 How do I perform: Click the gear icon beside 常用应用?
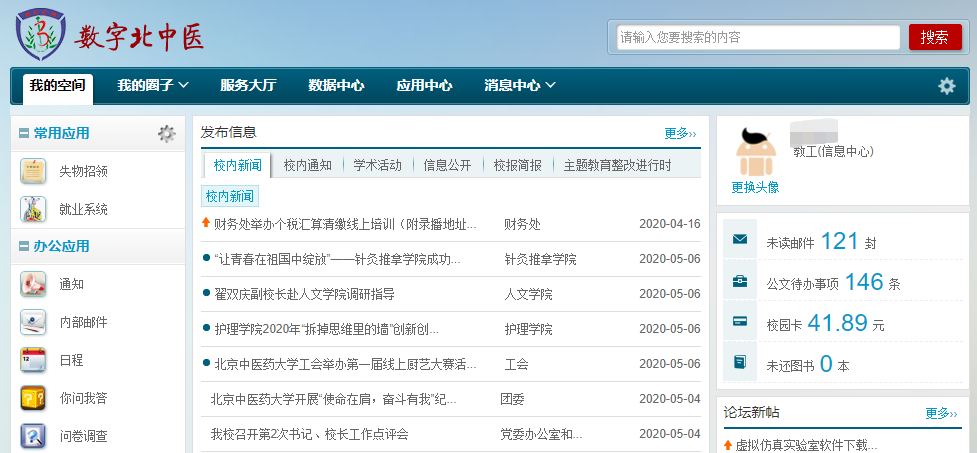[166, 133]
